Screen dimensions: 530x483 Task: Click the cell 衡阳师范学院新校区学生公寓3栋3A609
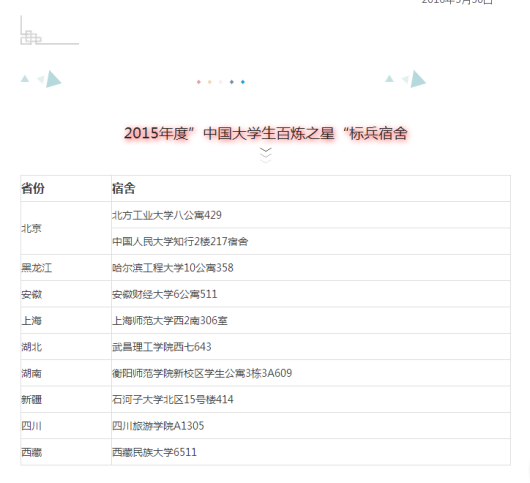[311, 373]
